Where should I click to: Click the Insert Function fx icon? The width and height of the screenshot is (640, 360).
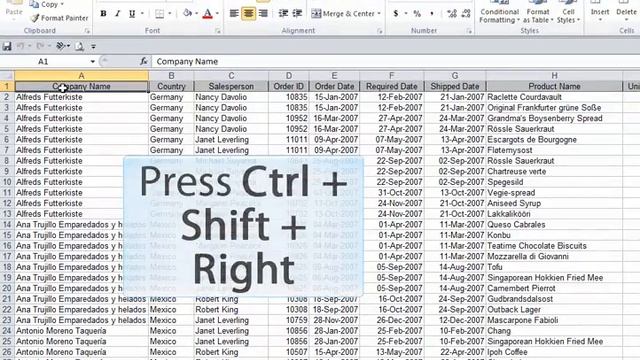[144, 62]
